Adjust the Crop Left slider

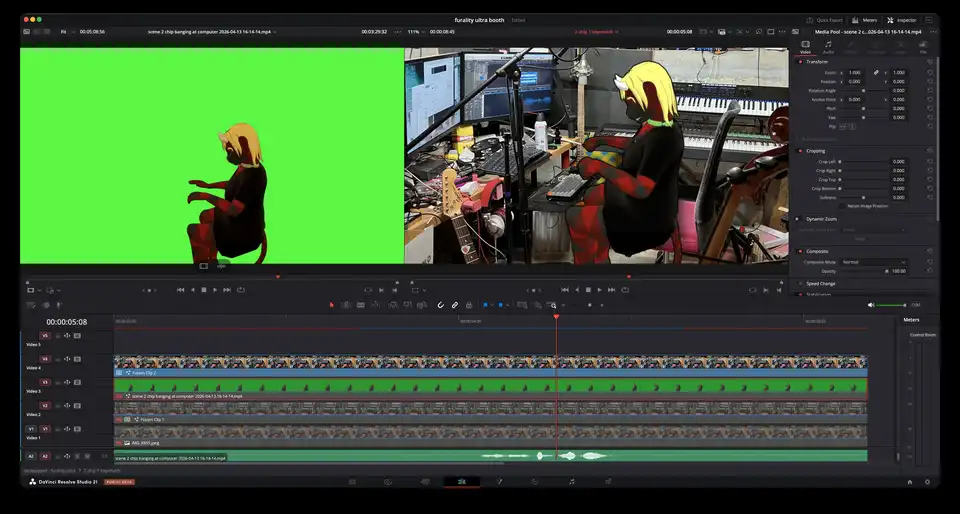coord(863,162)
